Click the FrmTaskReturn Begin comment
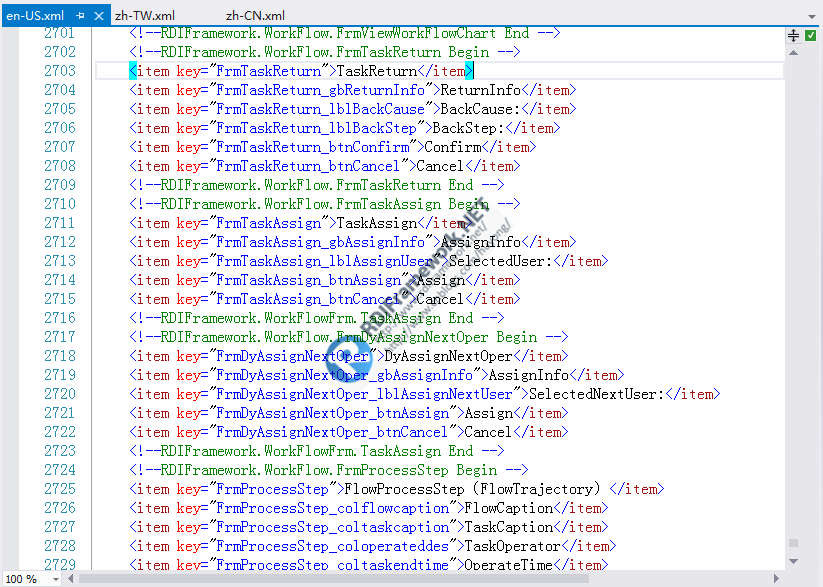Screen dimensions: 823x587 [x=324, y=52]
